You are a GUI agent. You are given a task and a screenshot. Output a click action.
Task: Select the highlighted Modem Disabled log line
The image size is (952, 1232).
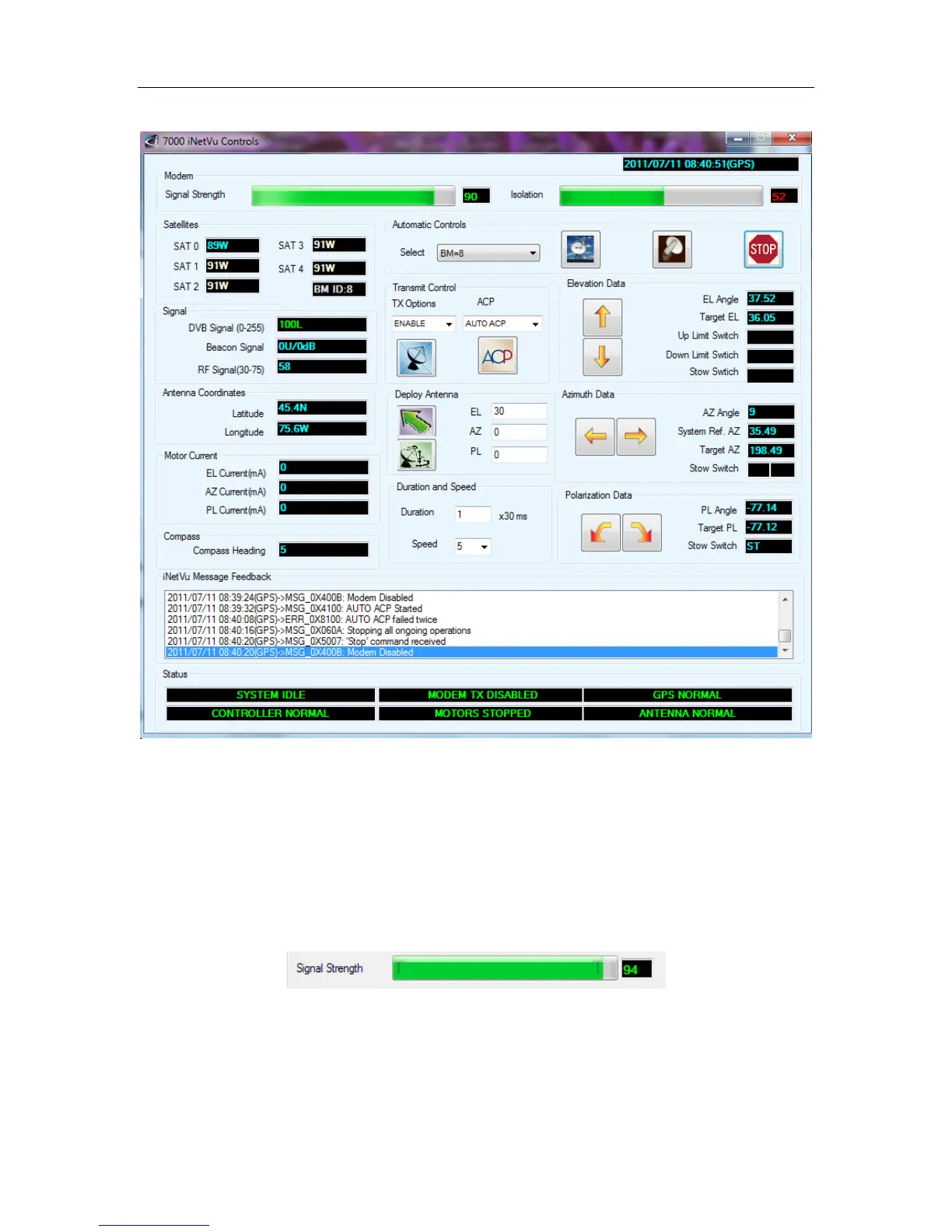(471, 653)
